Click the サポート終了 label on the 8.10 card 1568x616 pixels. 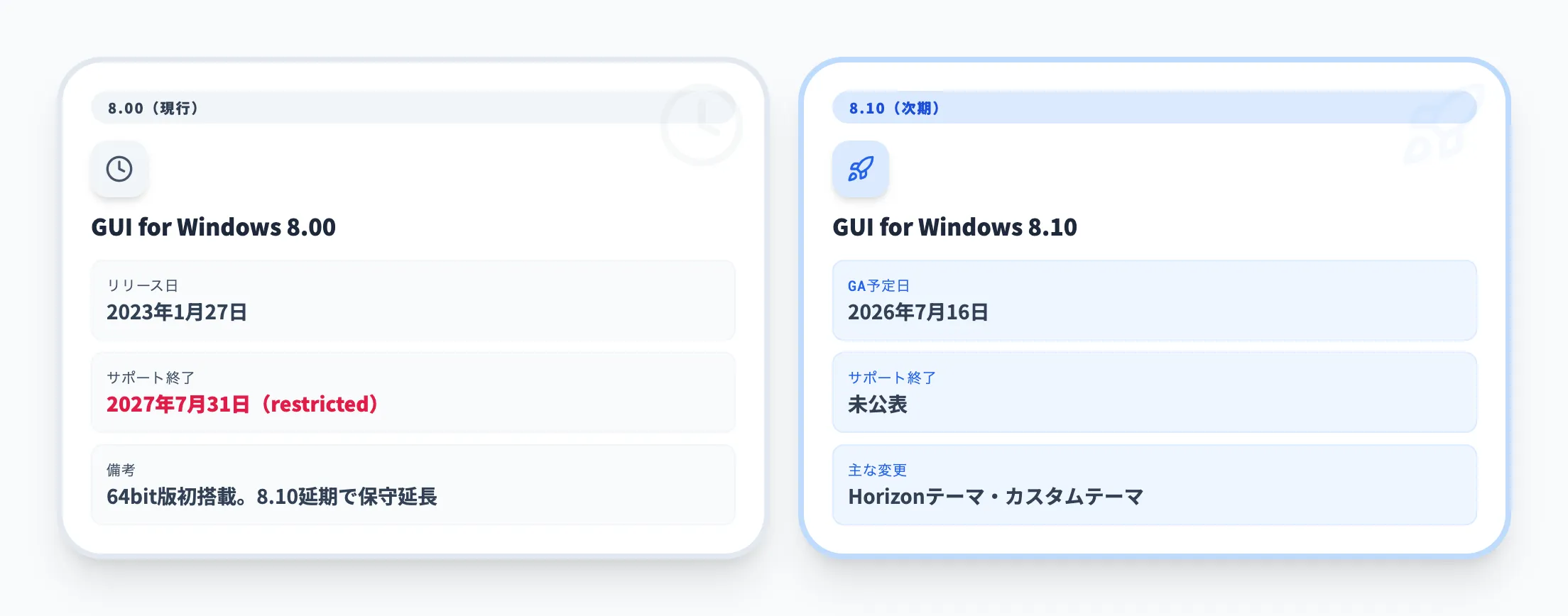coord(892,378)
